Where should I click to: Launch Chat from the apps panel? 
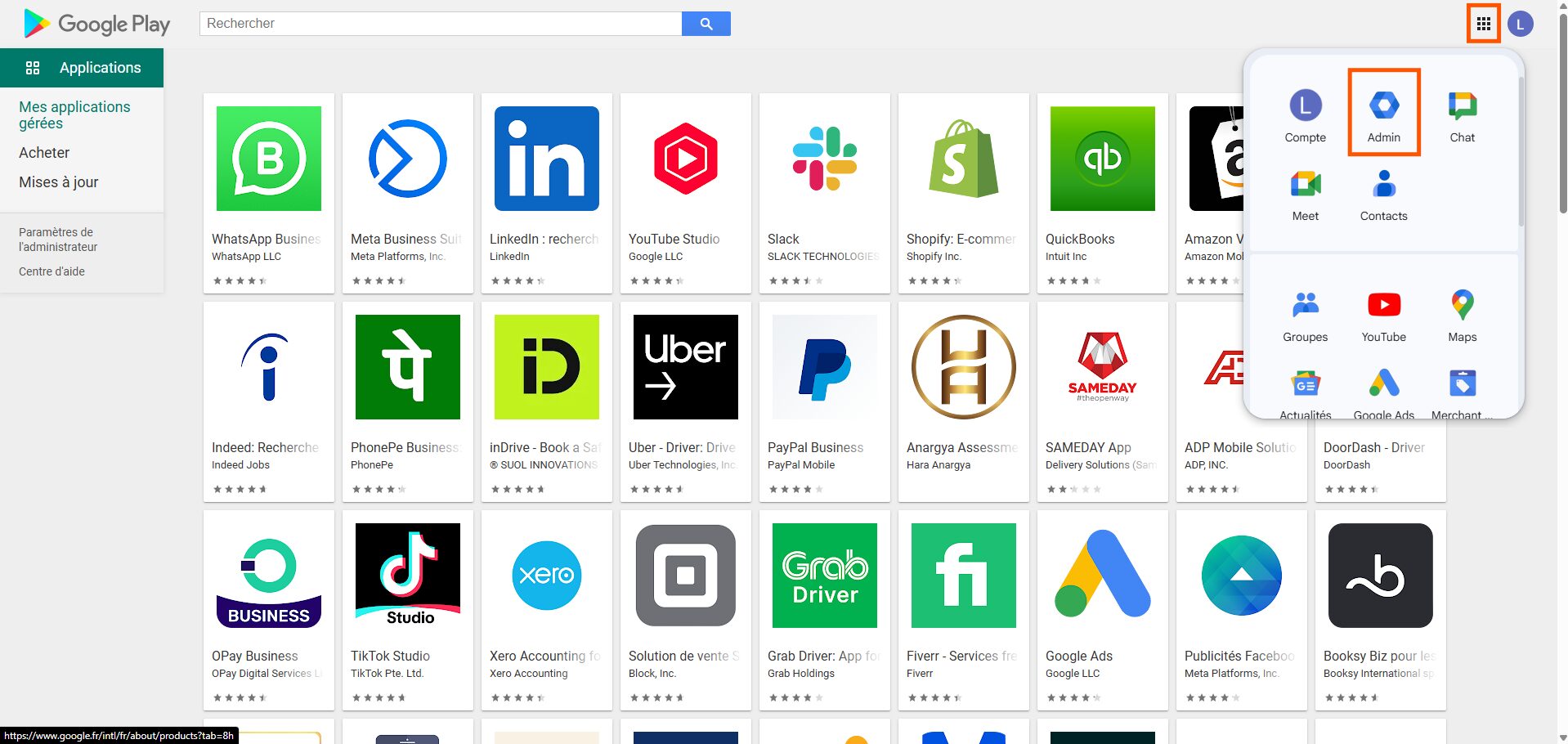(1462, 115)
